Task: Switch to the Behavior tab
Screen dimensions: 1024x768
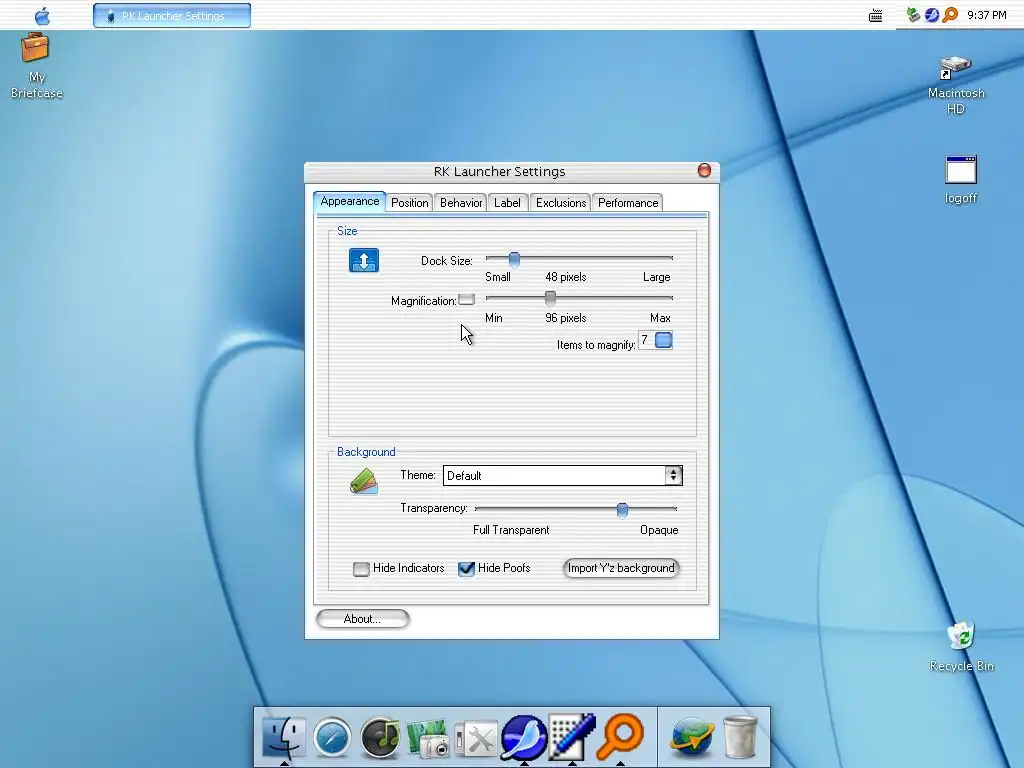Action: click(461, 202)
